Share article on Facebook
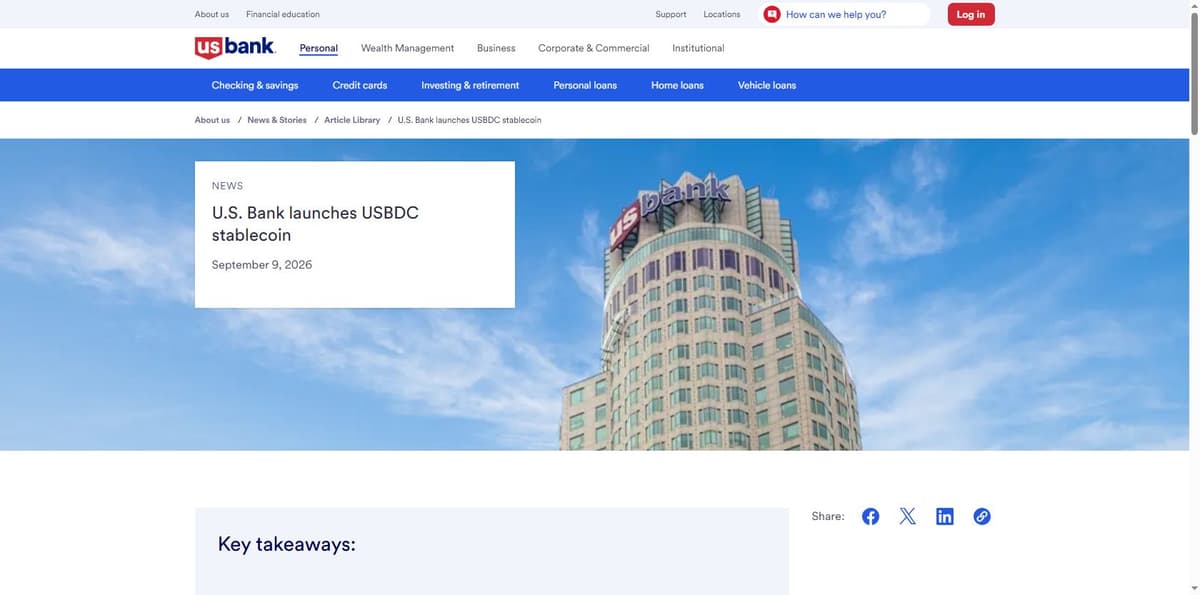The height and width of the screenshot is (595, 1200). point(870,517)
